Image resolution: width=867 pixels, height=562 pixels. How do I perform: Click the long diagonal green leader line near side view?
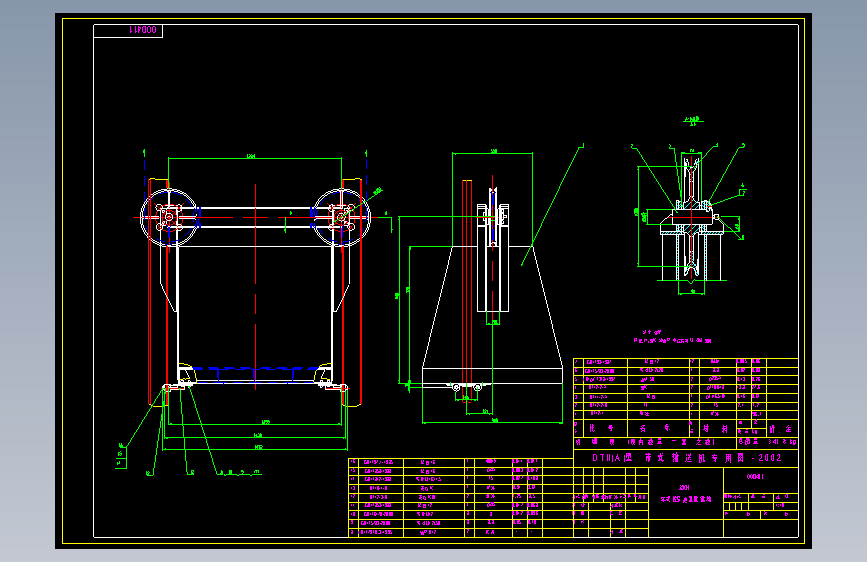(552, 206)
